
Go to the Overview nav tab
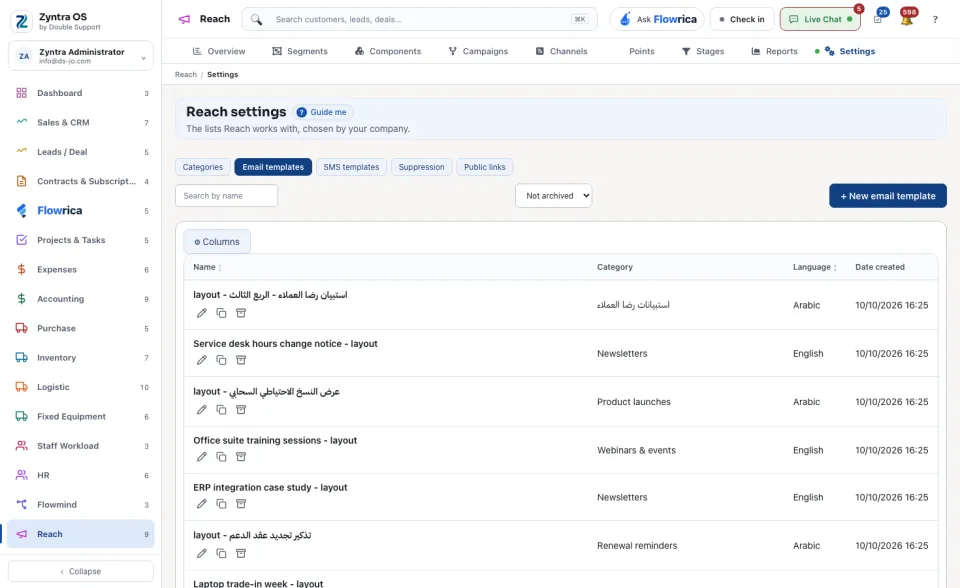point(219,51)
